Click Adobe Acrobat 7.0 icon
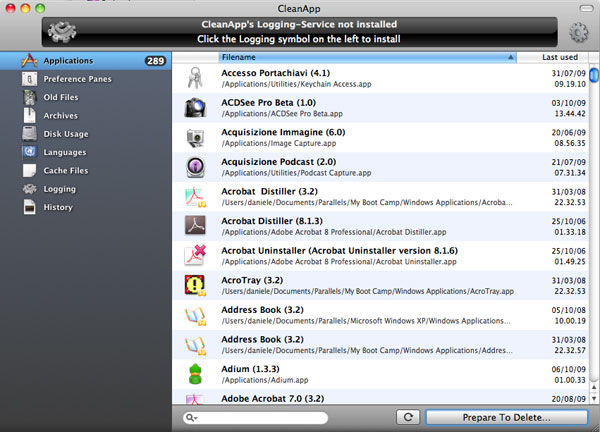Viewport: 600px width, 432px height. point(195,399)
